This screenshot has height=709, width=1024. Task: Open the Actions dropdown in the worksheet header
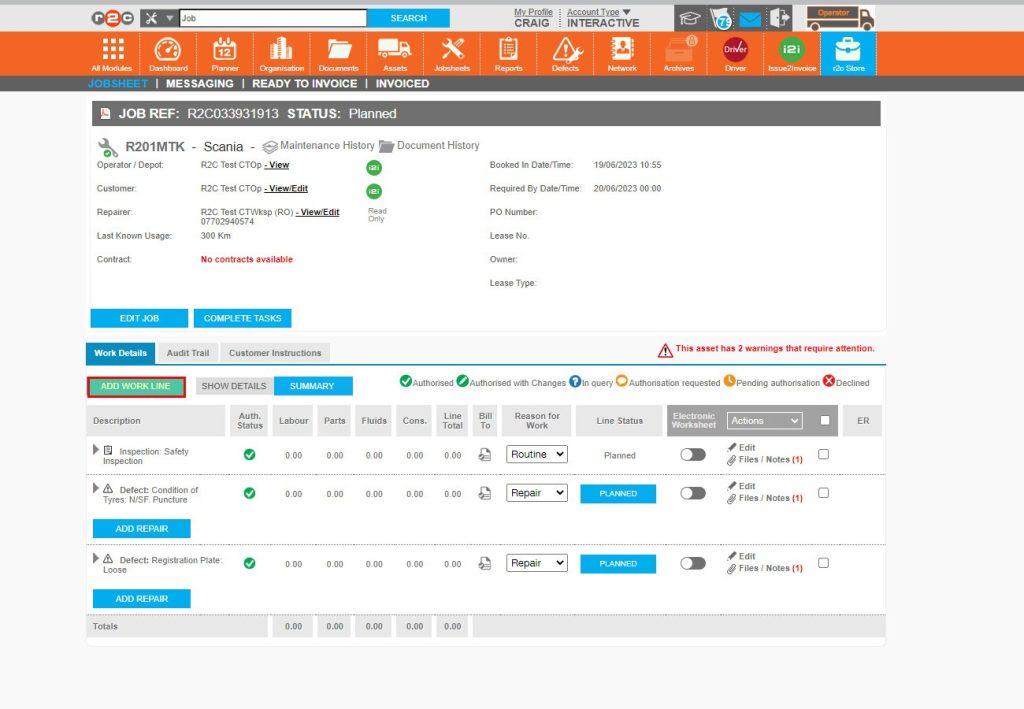pos(764,421)
